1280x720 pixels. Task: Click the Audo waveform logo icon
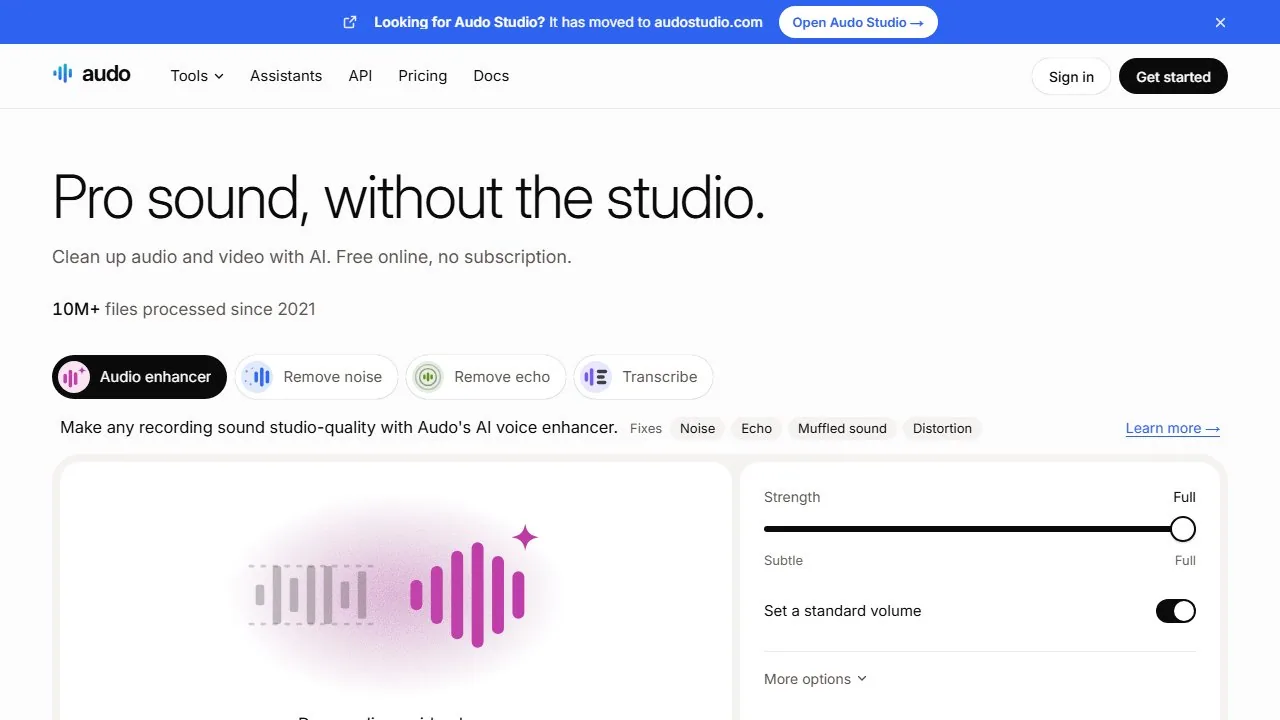point(63,74)
